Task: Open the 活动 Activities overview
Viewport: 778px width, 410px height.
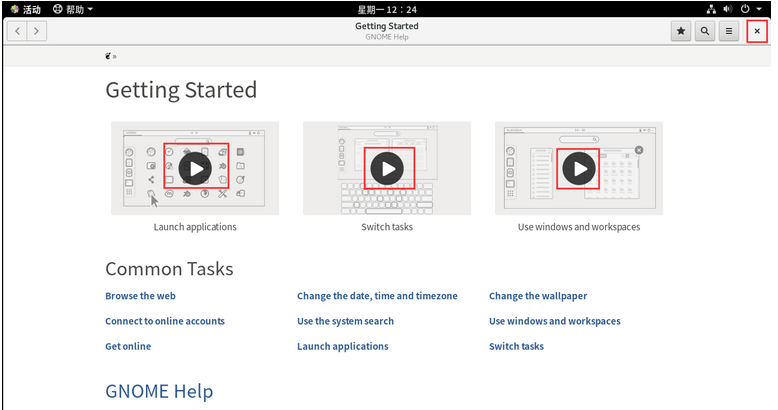Action: 26,9
